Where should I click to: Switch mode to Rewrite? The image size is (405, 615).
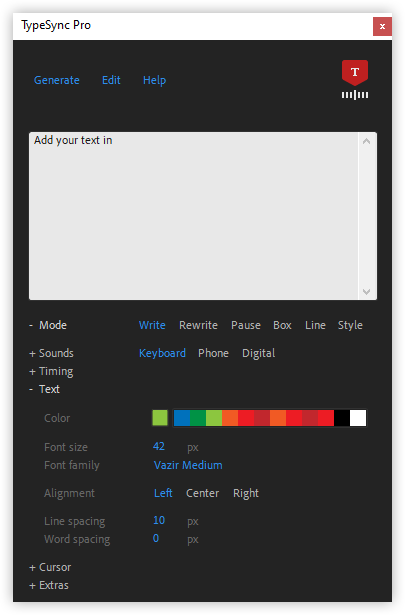pyautogui.click(x=198, y=325)
